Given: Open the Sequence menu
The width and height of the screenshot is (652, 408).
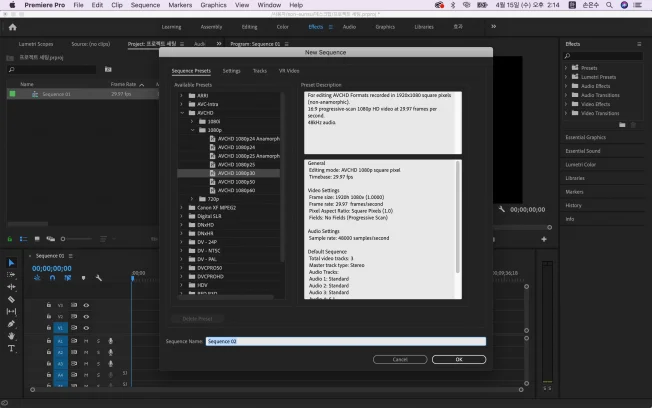Looking at the screenshot, I should [x=145, y=5].
